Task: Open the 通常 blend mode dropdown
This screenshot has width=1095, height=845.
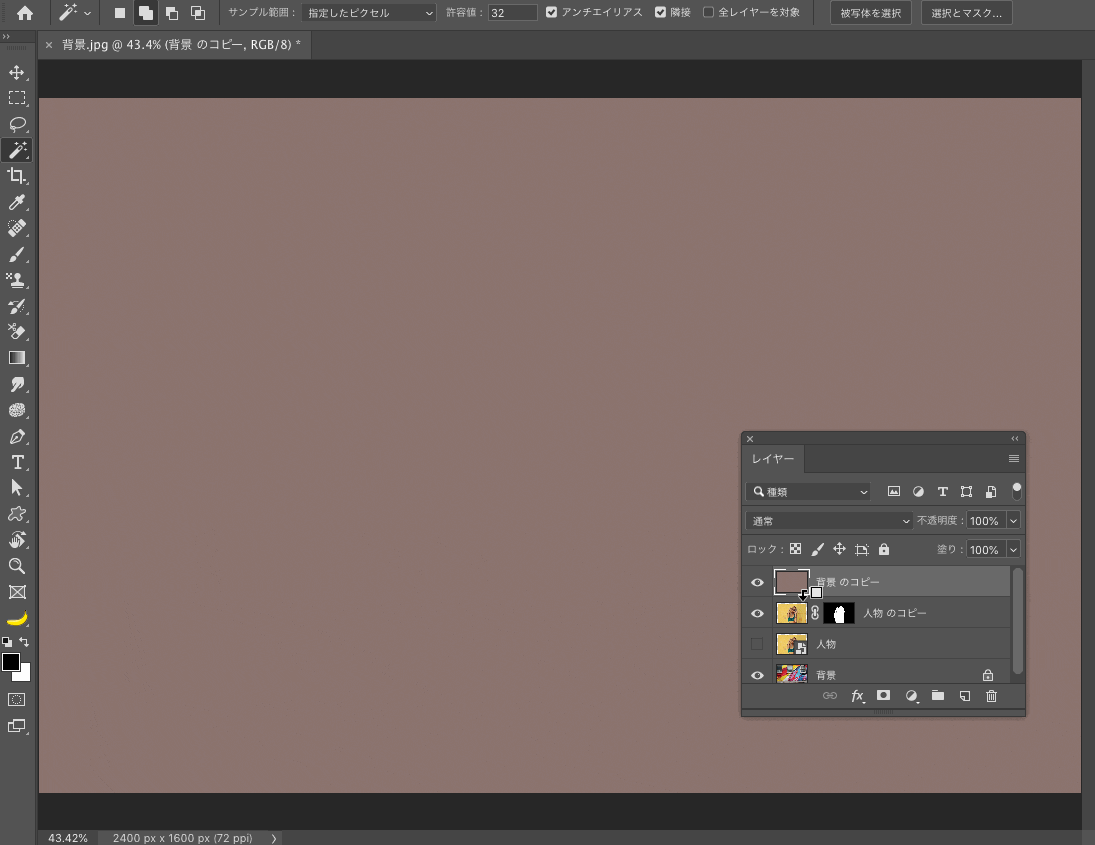Action: point(829,521)
